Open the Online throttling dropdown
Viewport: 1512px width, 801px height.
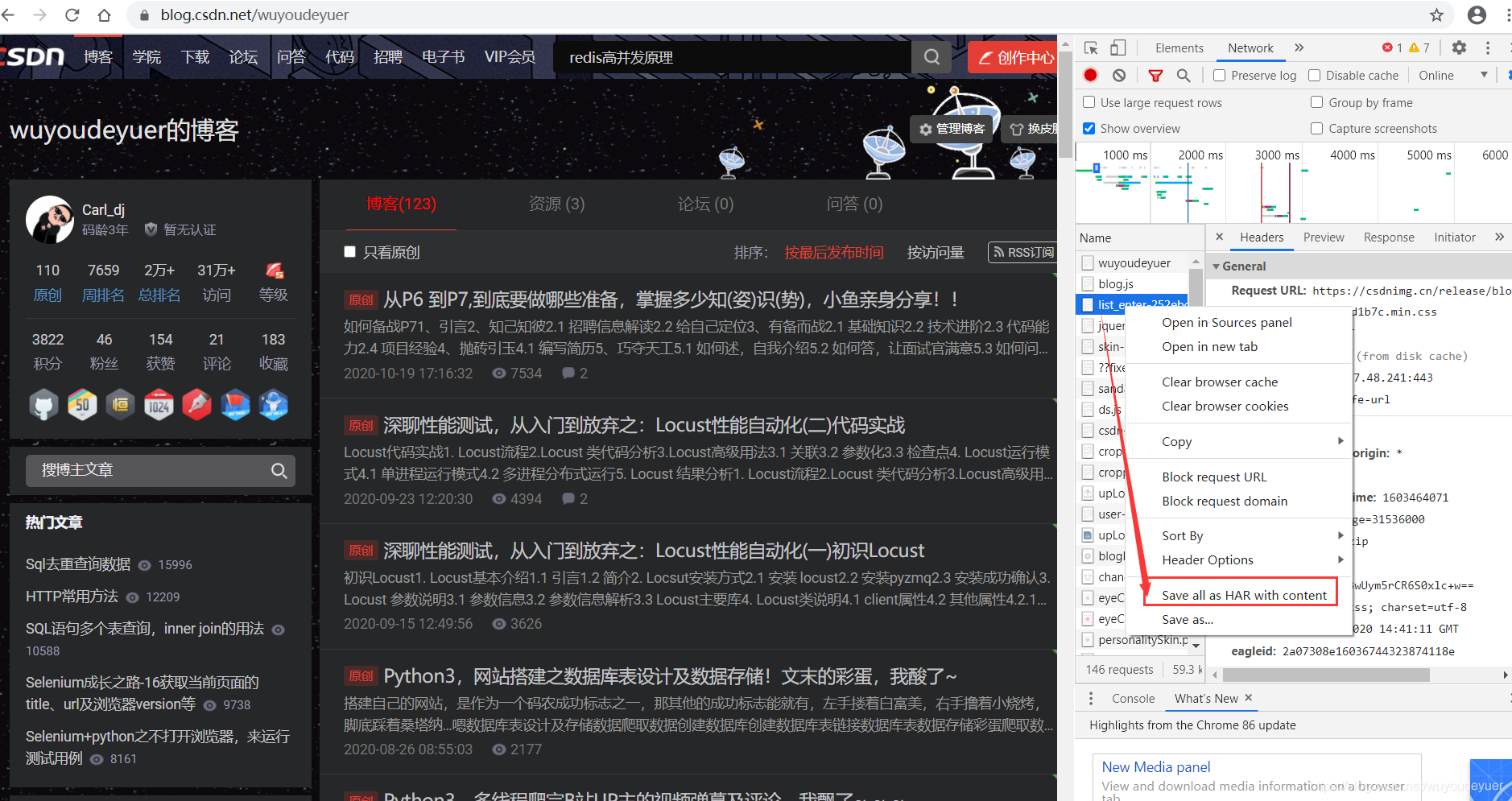[x=1452, y=75]
